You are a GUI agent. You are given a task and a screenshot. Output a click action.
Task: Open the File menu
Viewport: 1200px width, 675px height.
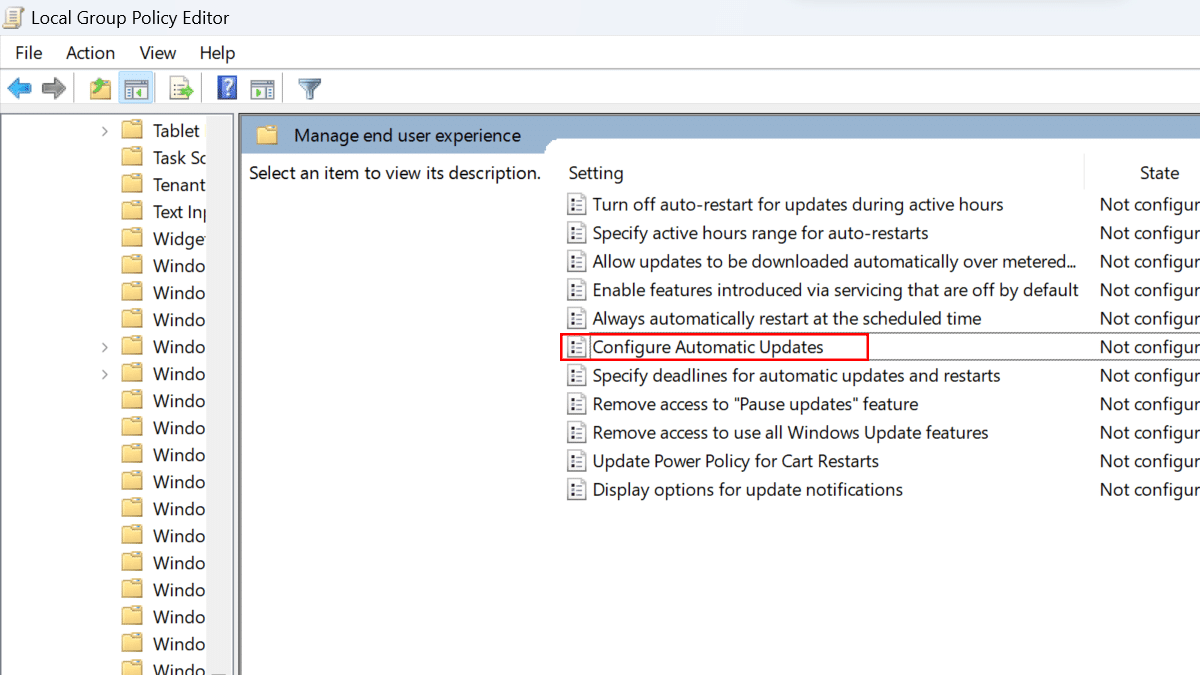tap(29, 53)
